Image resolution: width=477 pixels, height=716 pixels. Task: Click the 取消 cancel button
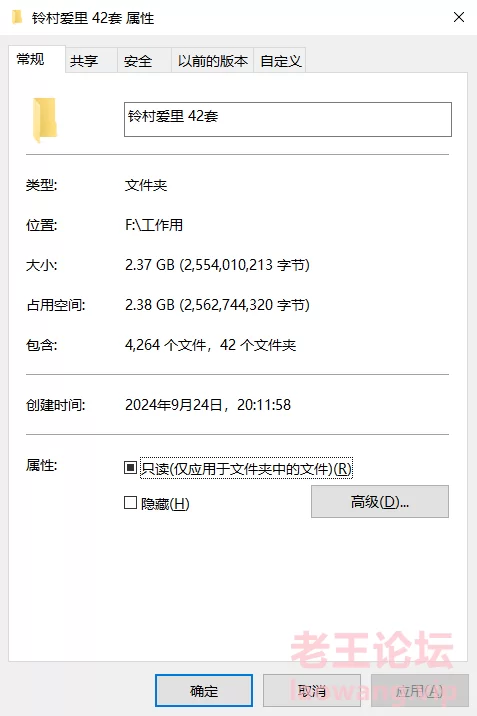tap(312, 690)
